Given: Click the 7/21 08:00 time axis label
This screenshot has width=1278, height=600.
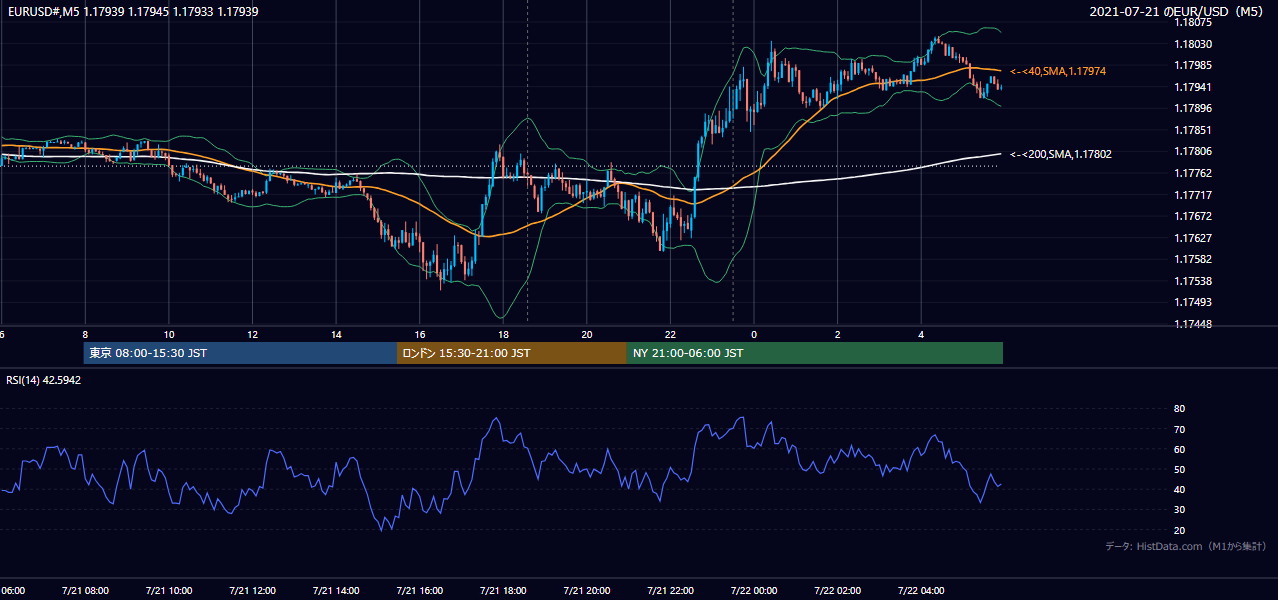Looking at the screenshot, I should 85,591.
